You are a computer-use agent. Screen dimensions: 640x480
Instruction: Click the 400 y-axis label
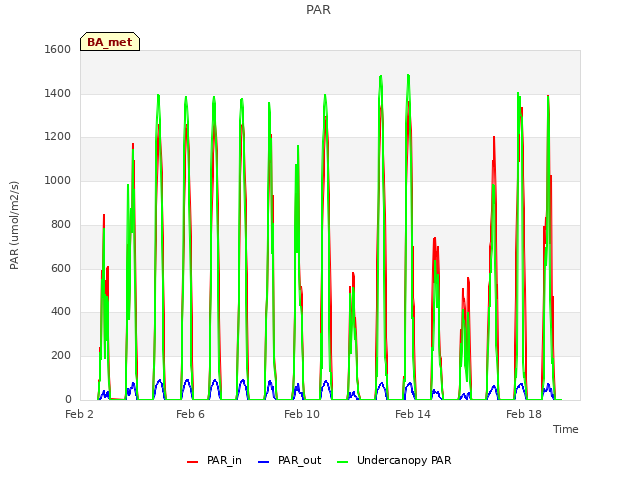[x=61, y=312]
